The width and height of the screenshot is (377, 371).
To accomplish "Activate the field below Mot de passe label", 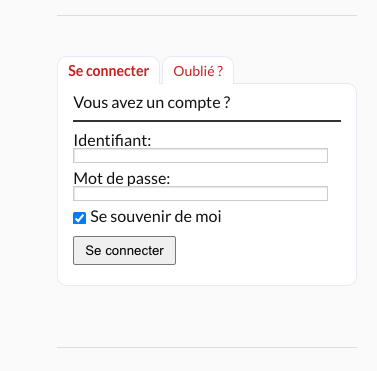I will (x=200, y=194).
